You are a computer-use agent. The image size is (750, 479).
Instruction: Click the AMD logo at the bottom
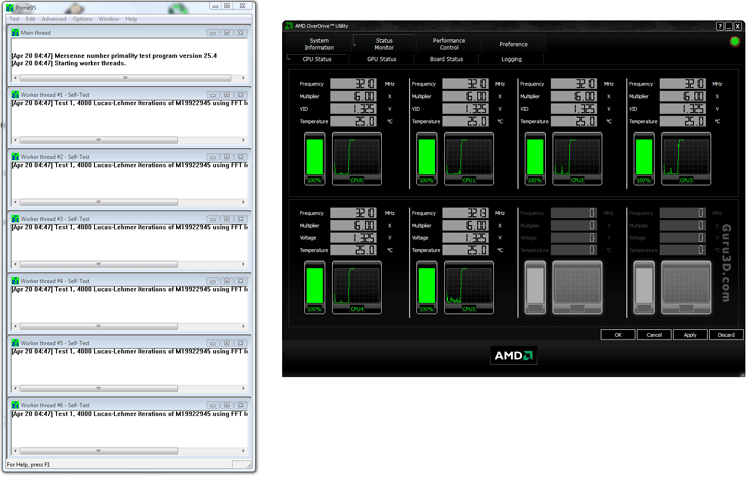514,355
